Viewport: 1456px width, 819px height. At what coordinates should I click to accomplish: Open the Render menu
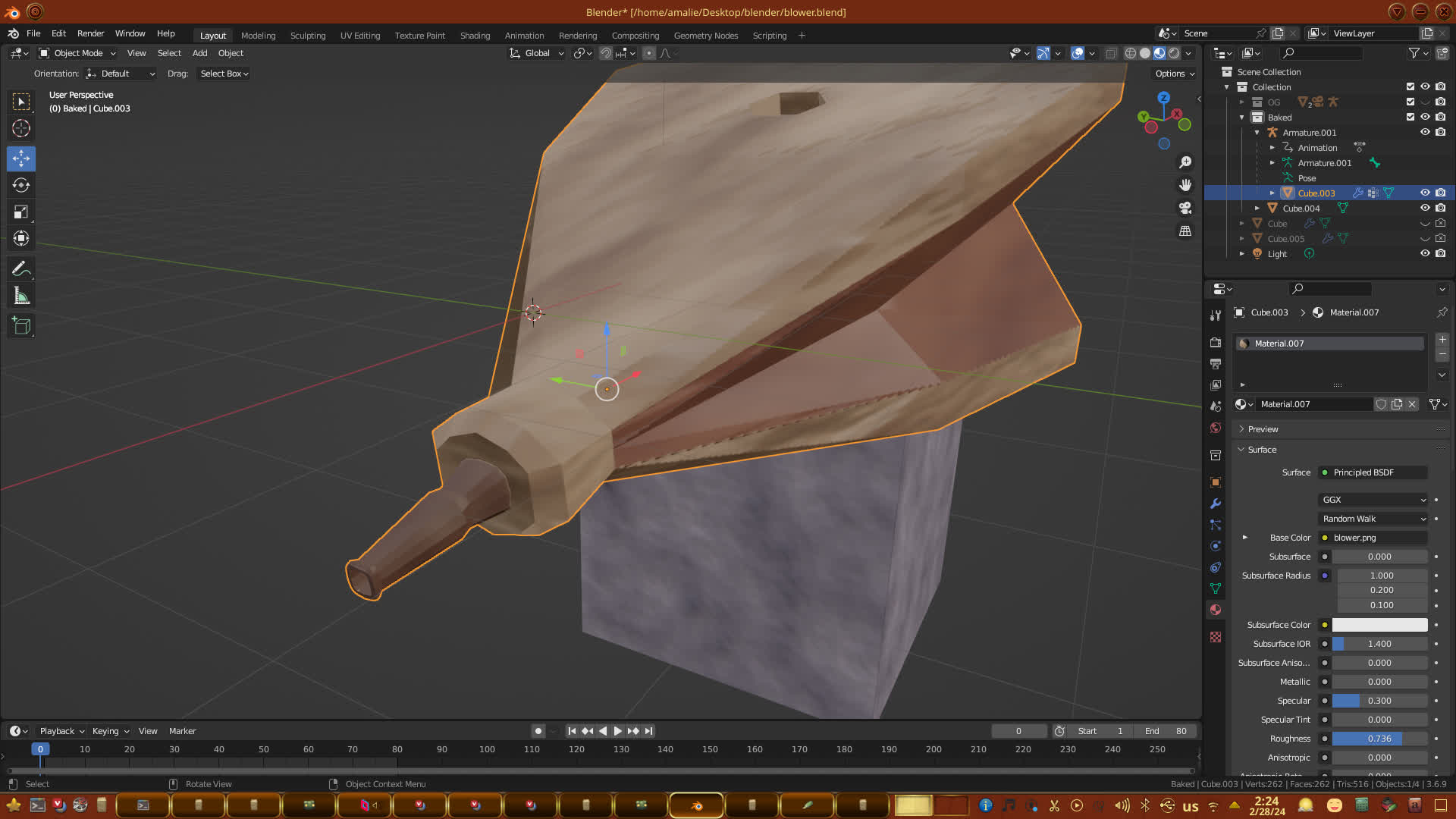coord(90,33)
